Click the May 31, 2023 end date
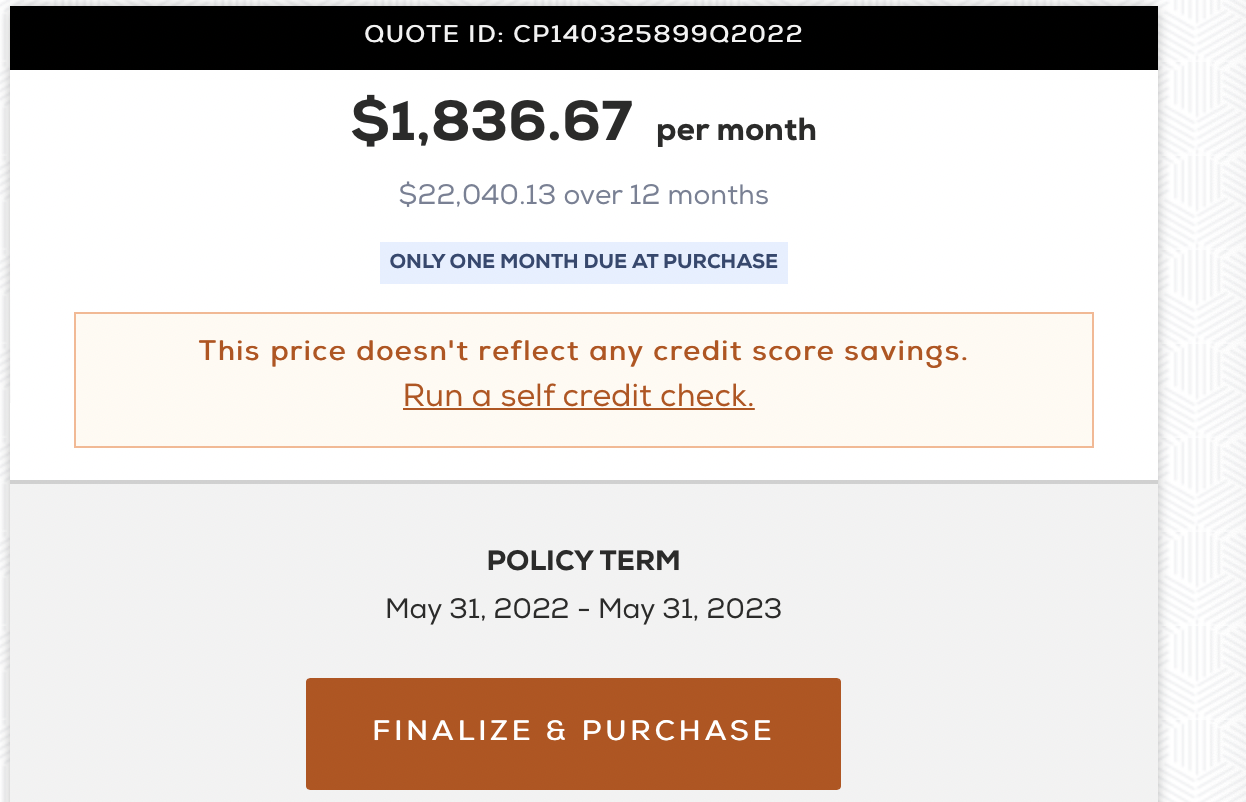The image size is (1246, 802). click(x=690, y=608)
